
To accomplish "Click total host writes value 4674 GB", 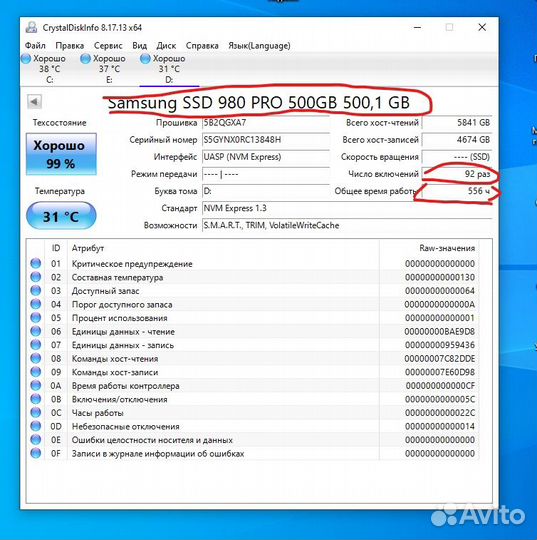I will 457,140.
